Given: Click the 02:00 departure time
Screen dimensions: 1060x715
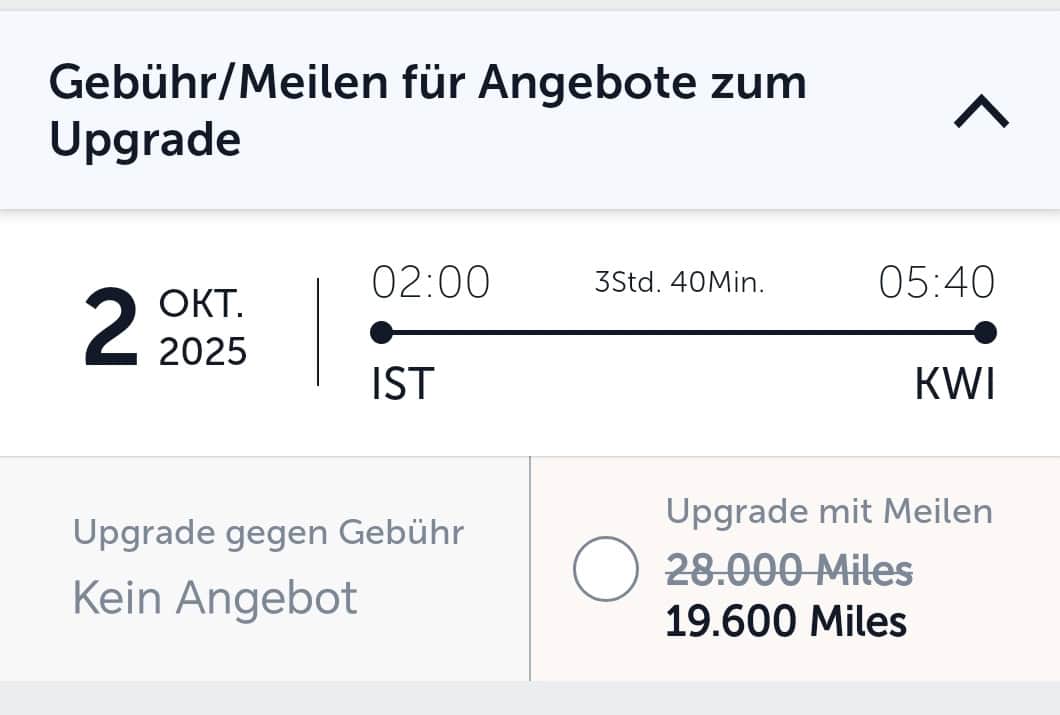Looking at the screenshot, I should click(x=431, y=283).
